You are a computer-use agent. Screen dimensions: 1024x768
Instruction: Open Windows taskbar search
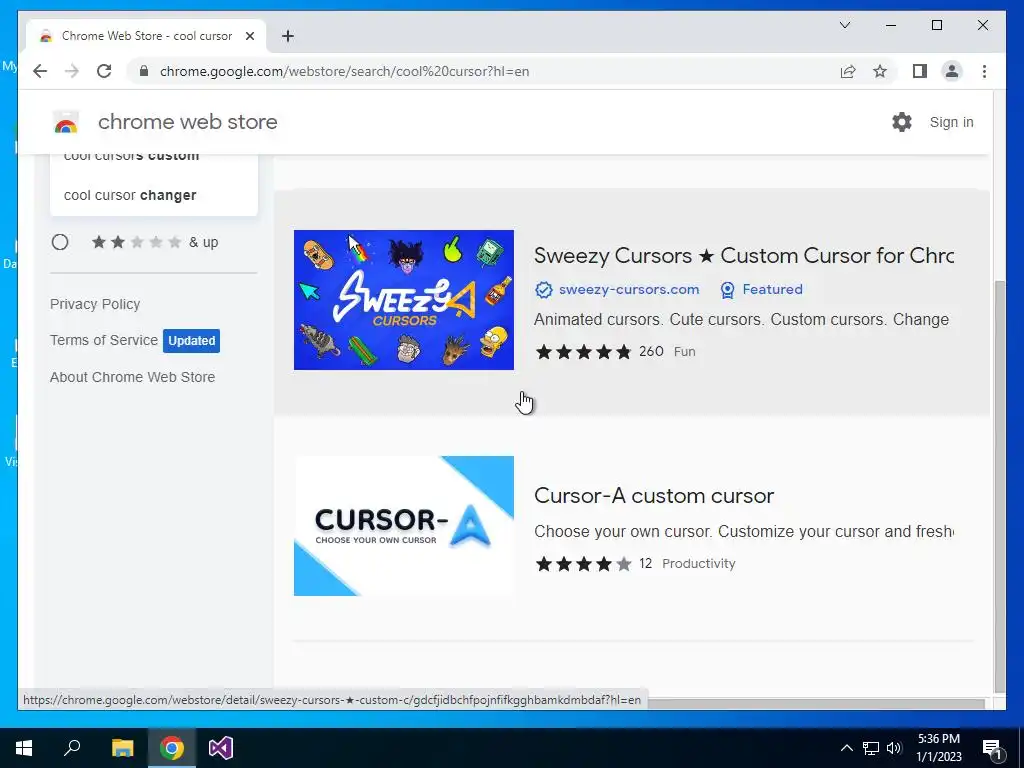pos(72,748)
